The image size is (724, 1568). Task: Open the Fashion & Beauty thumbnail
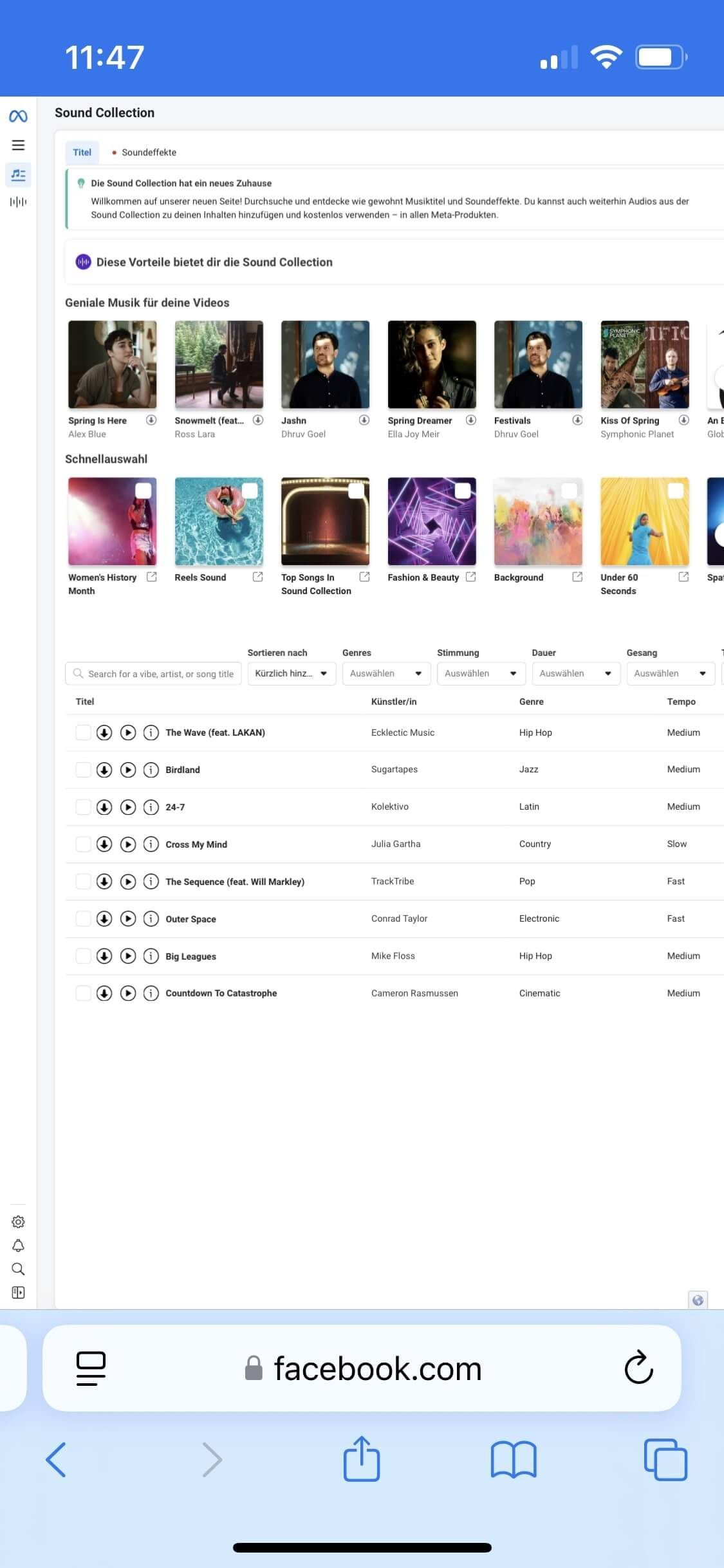tap(432, 521)
